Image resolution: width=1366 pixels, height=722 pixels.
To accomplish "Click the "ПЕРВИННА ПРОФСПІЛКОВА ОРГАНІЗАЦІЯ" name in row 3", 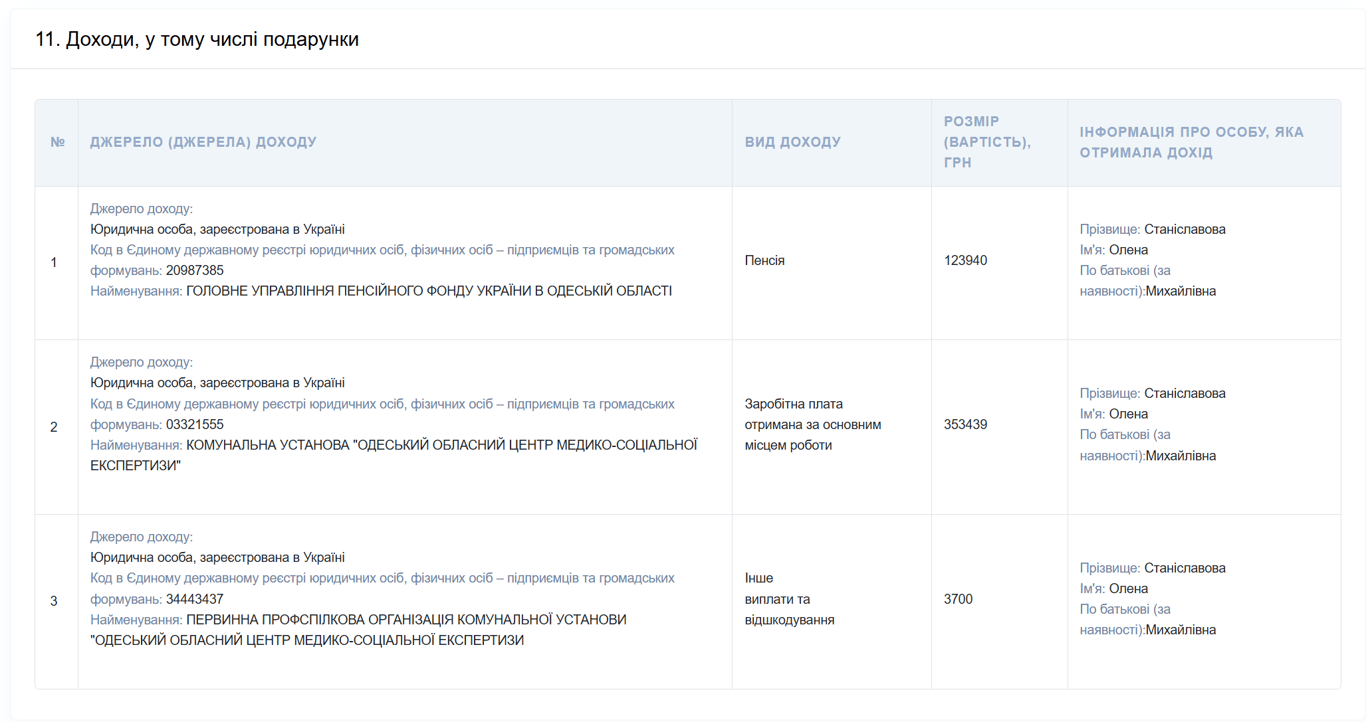I will (406, 620).
